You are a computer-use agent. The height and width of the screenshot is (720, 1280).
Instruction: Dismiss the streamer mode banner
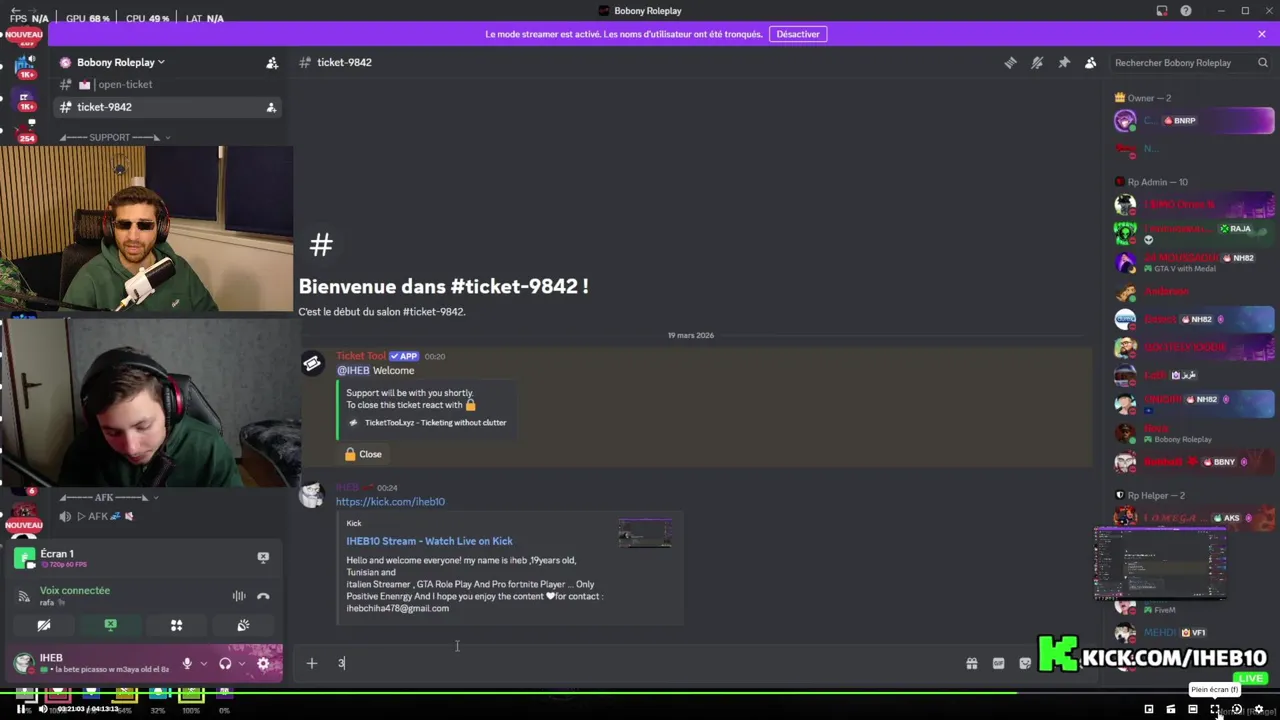(1262, 34)
